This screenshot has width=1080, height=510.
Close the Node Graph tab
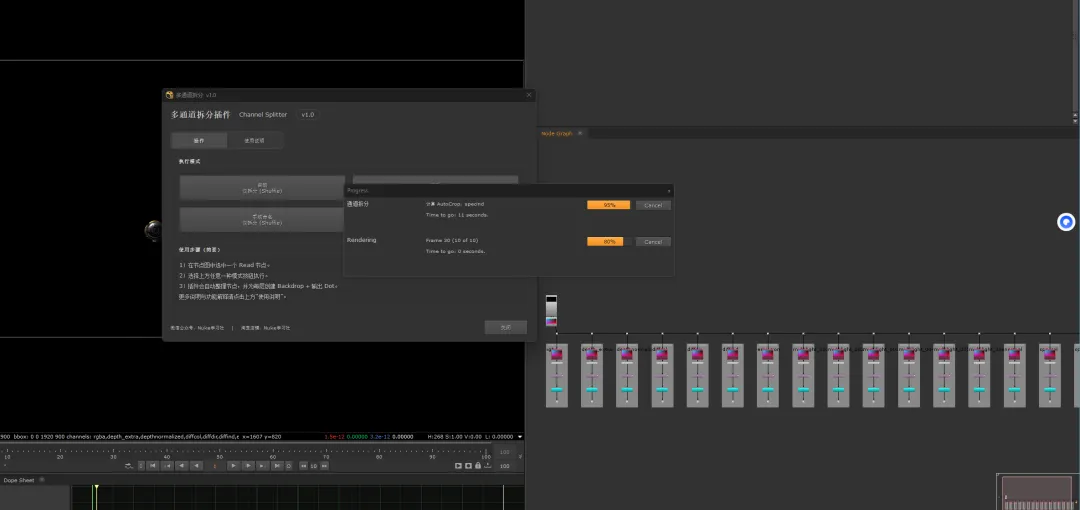pos(580,133)
